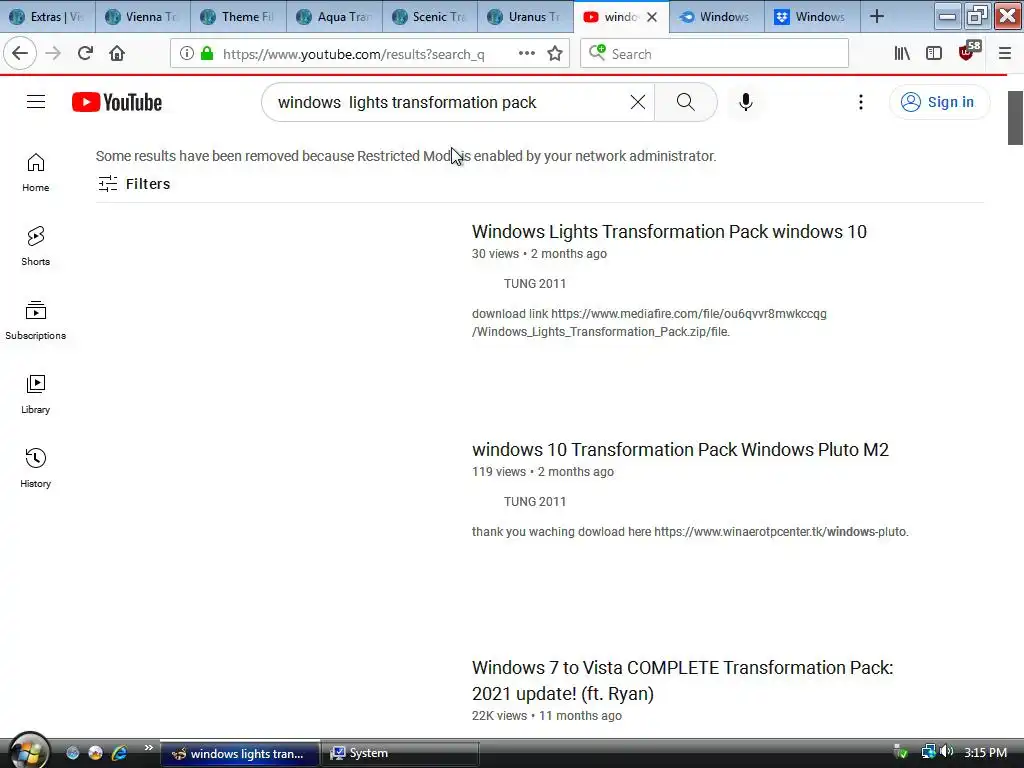Switch to the Theme Fil tab
This screenshot has height=768, width=1024.
(238, 17)
